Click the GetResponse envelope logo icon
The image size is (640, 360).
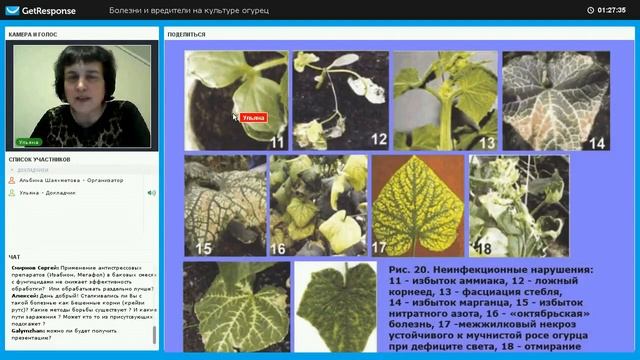(x=12, y=10)
